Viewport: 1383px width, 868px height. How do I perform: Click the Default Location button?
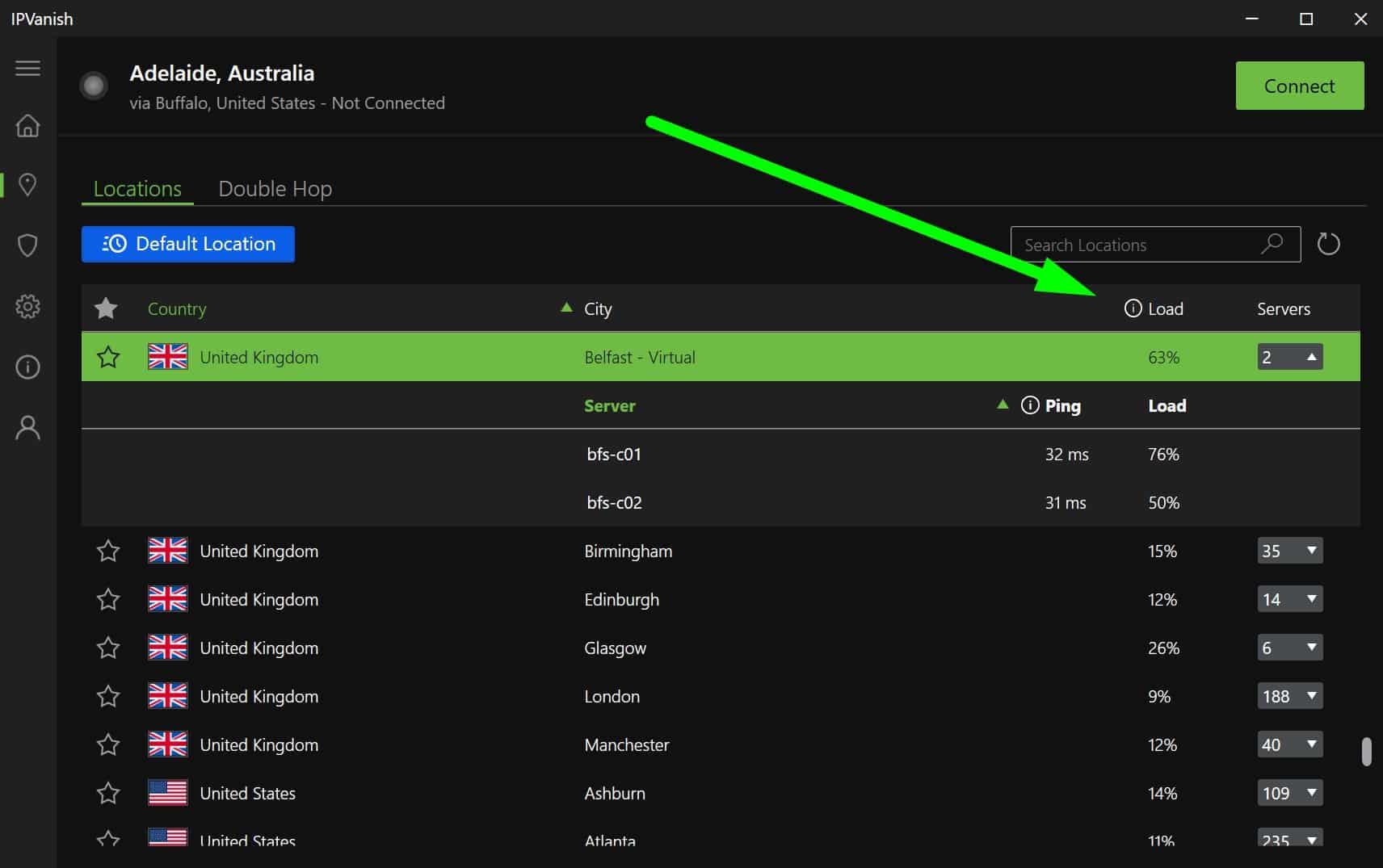pos(188,244)
